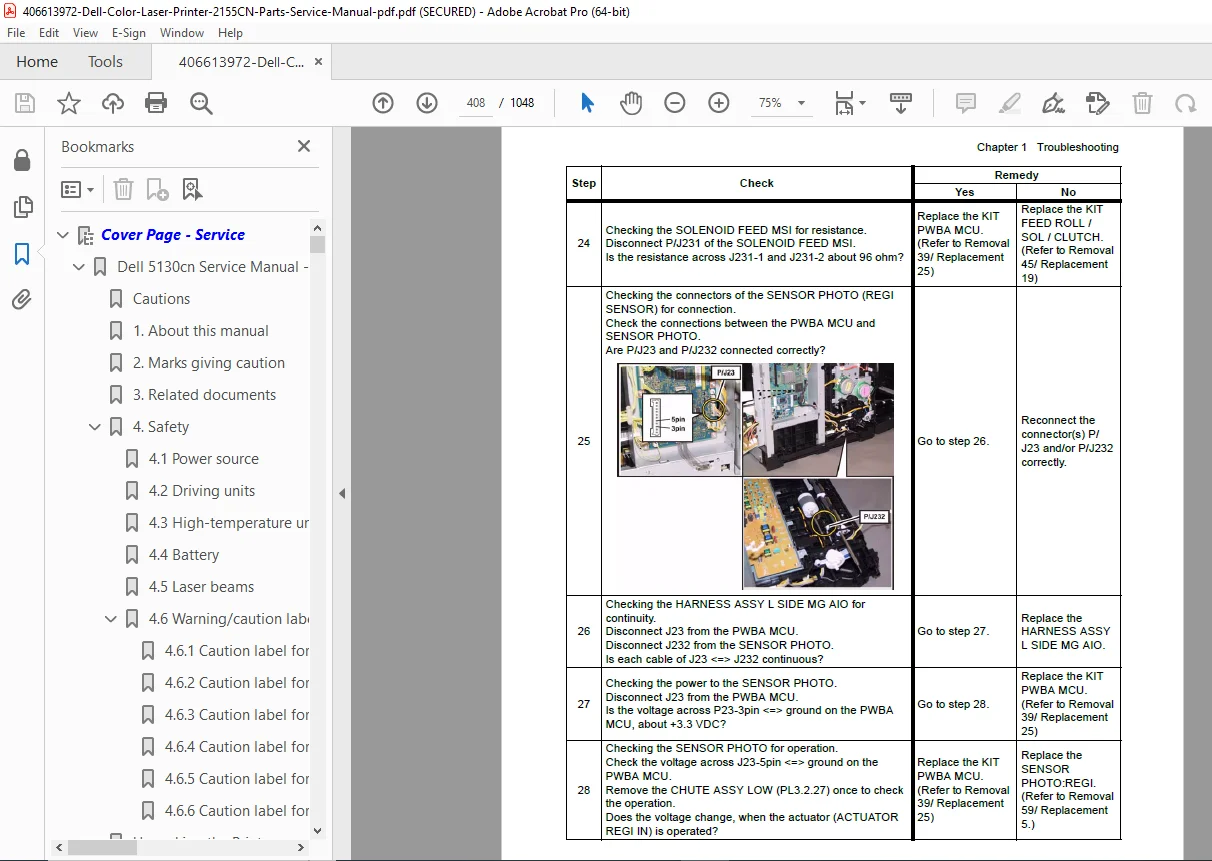The image size is (1212, 861).
Task: Jump to 4.2 Driving units
Action: [202, 491]
